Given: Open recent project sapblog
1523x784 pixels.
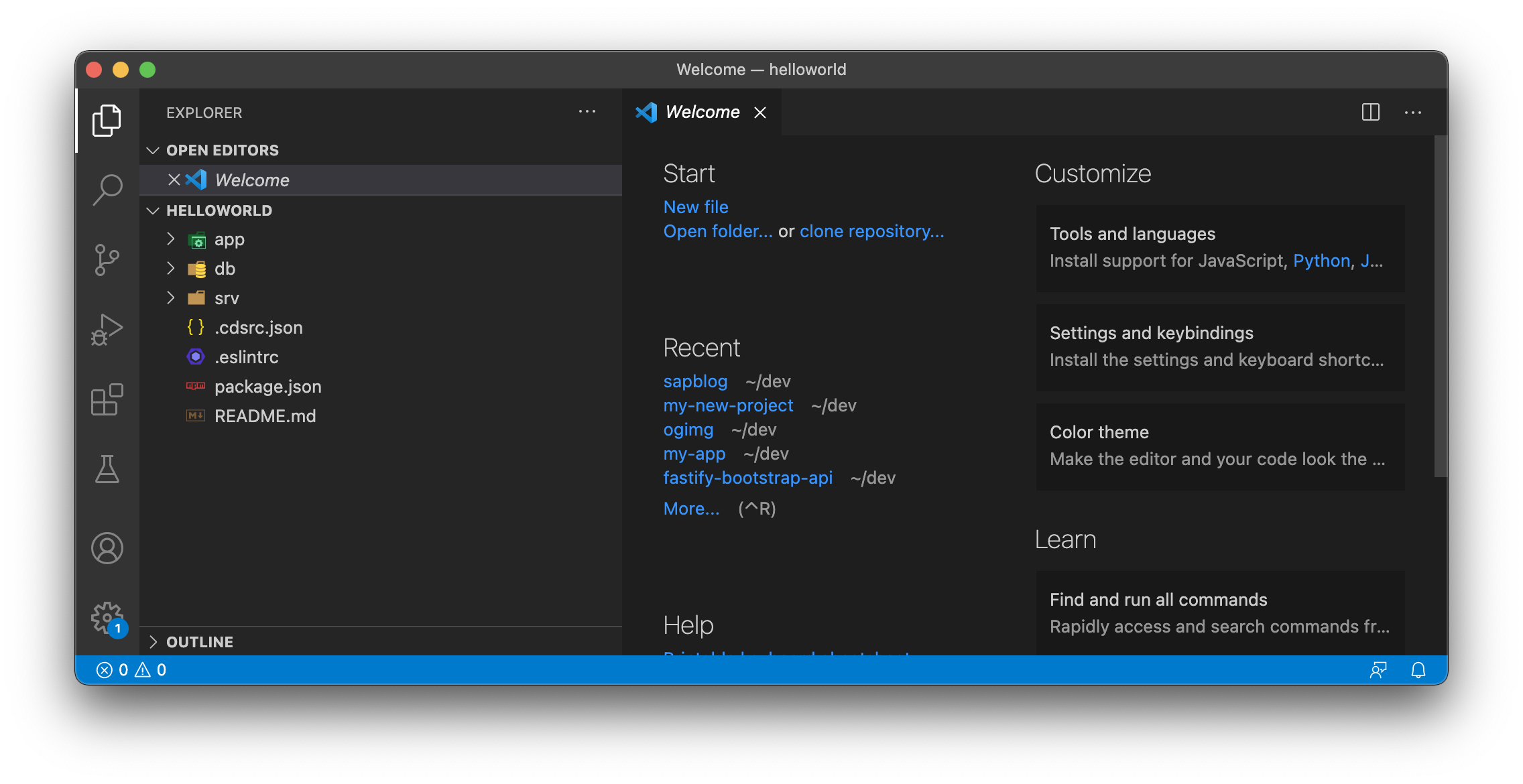Looking at the screenshot, I should click(695, 381).
